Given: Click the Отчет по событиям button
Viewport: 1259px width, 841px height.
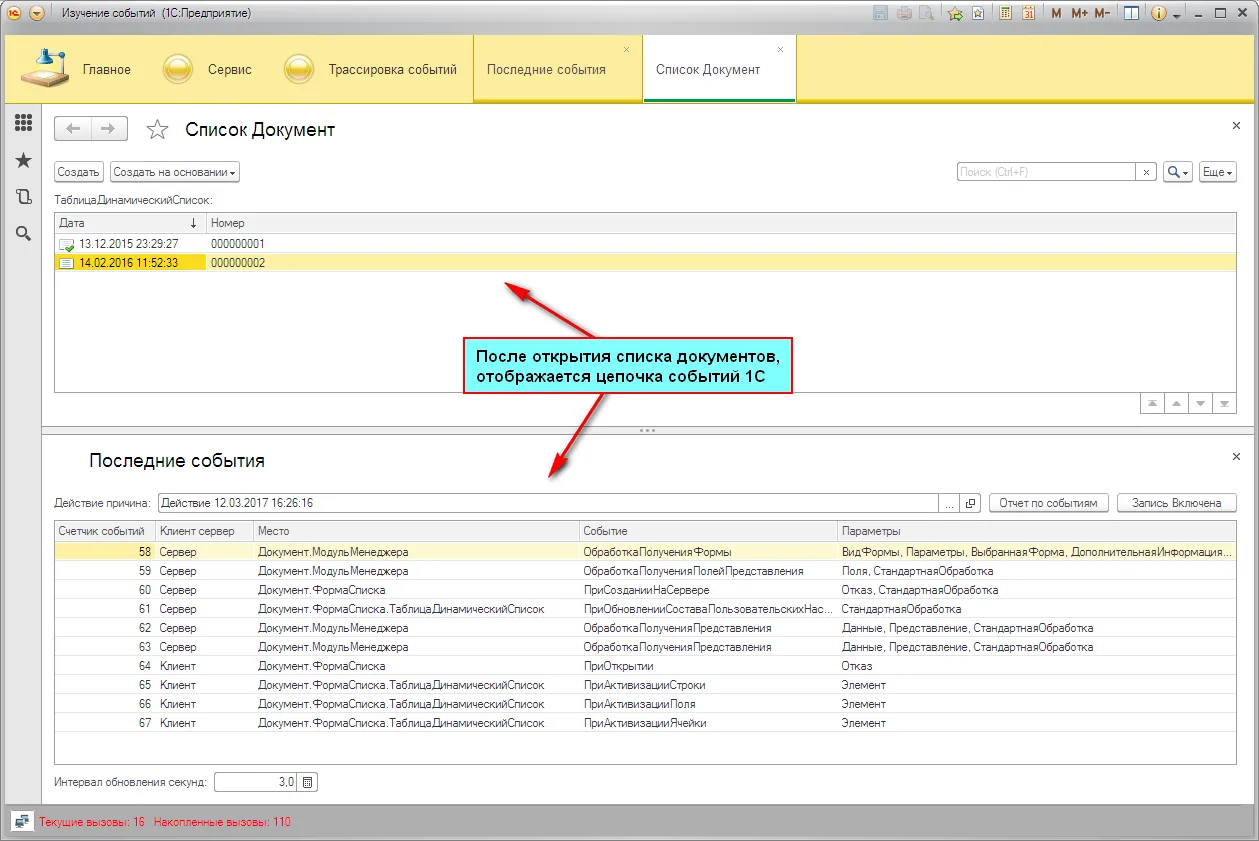Looking at the screenshot, I should (x=1048, y=503).
